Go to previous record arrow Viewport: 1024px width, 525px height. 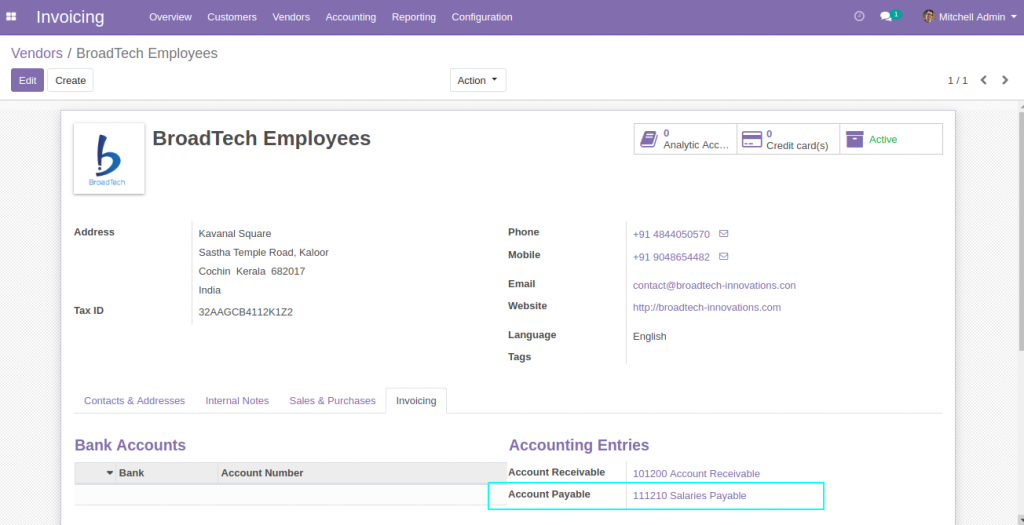984,80
